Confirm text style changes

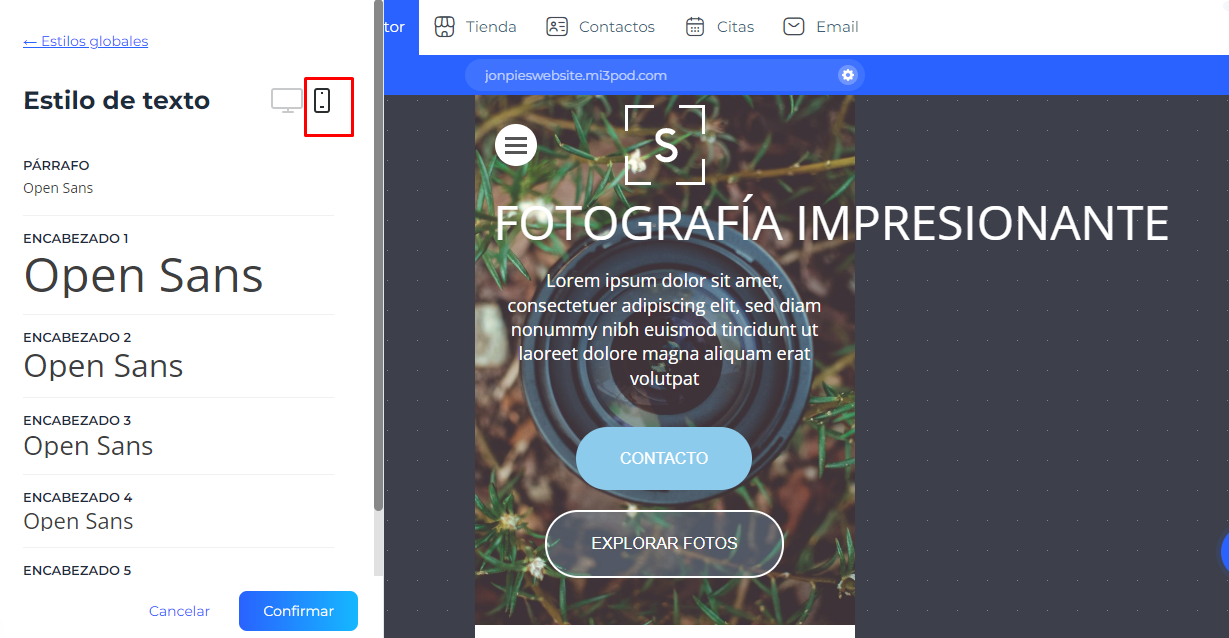(x=298, y=611)
